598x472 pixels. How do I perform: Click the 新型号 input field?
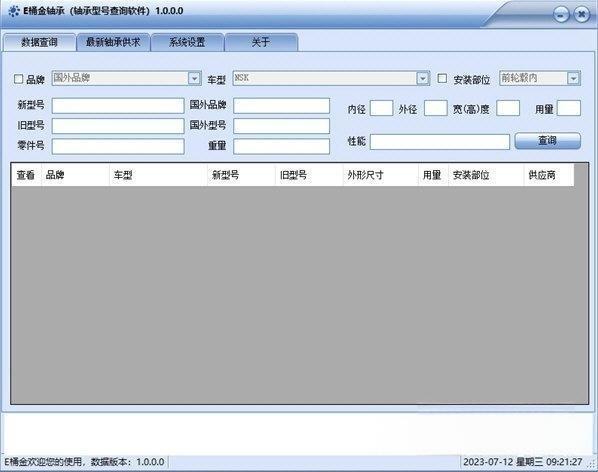click(x=118, y=106)
